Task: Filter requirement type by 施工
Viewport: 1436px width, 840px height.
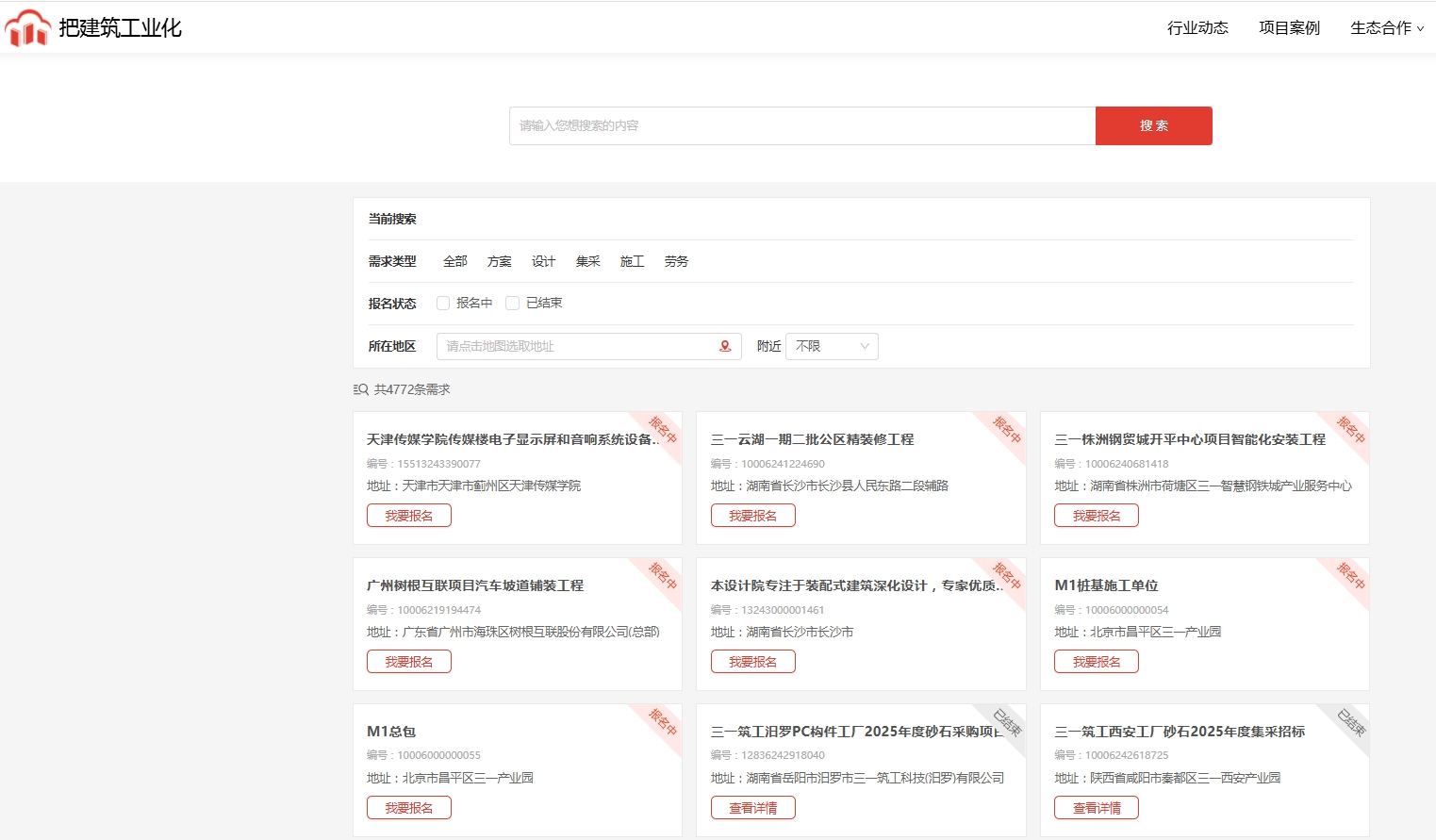Action: click(632, 261)
